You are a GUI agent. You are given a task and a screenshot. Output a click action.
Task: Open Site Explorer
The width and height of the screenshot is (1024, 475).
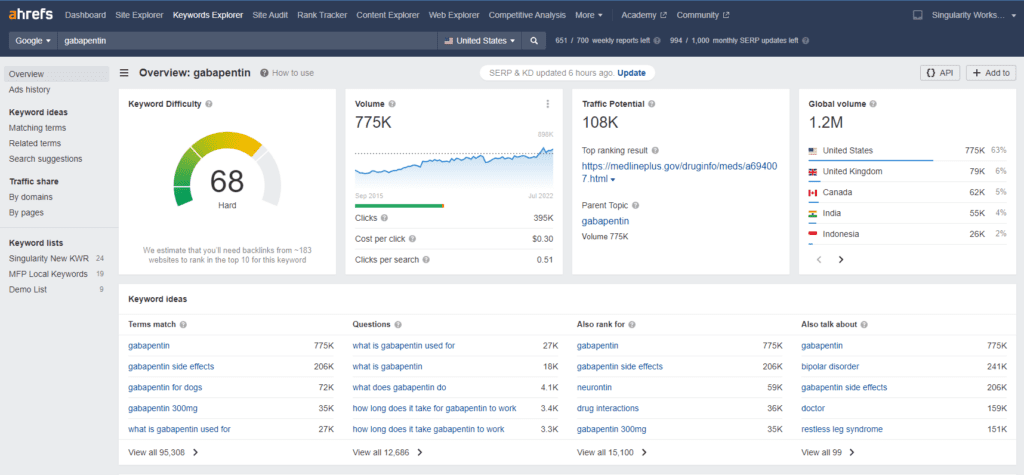pyautogui.click(x=139, y=14)
